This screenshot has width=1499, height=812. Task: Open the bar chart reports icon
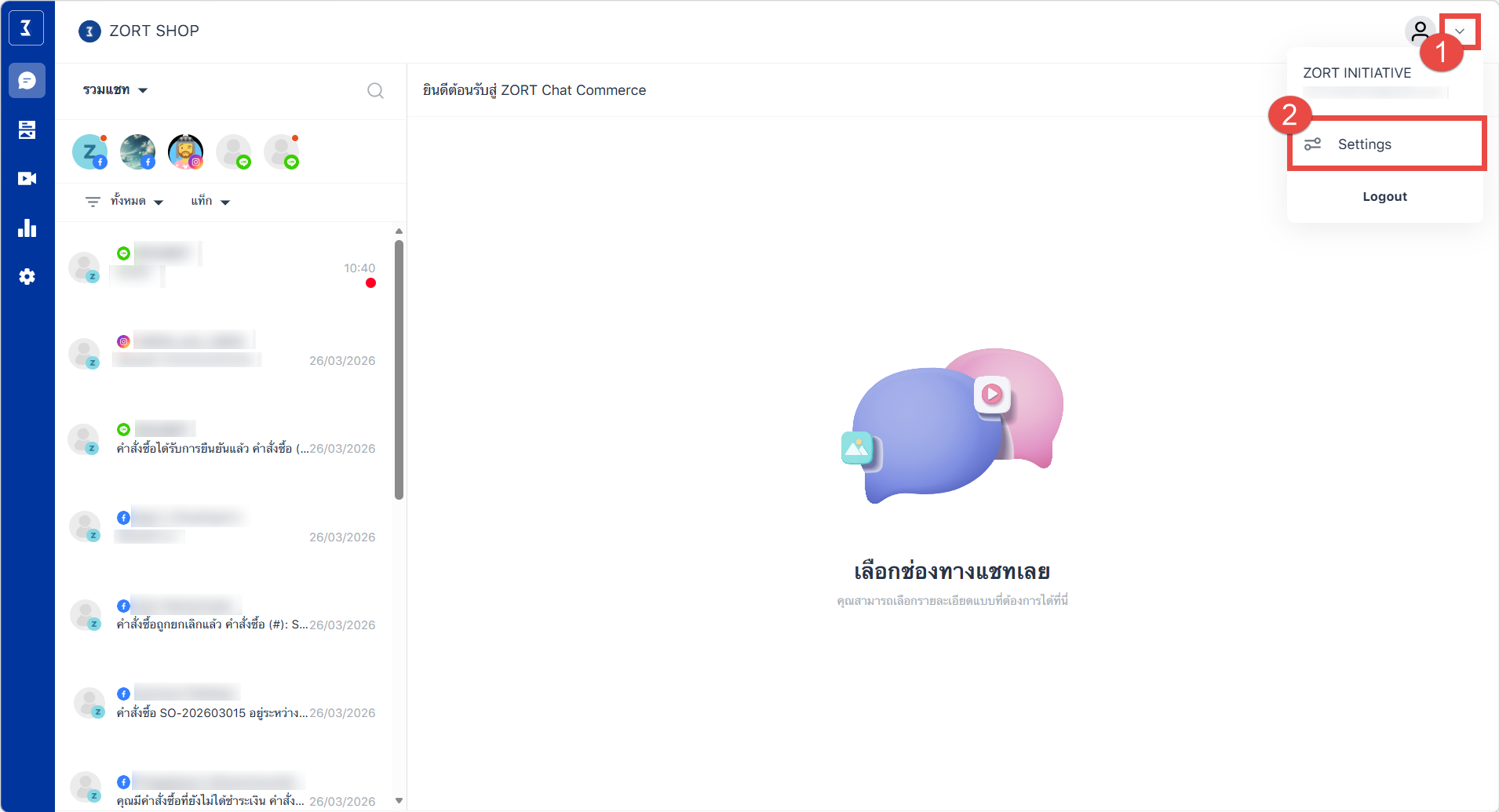(x=27, y=228)
